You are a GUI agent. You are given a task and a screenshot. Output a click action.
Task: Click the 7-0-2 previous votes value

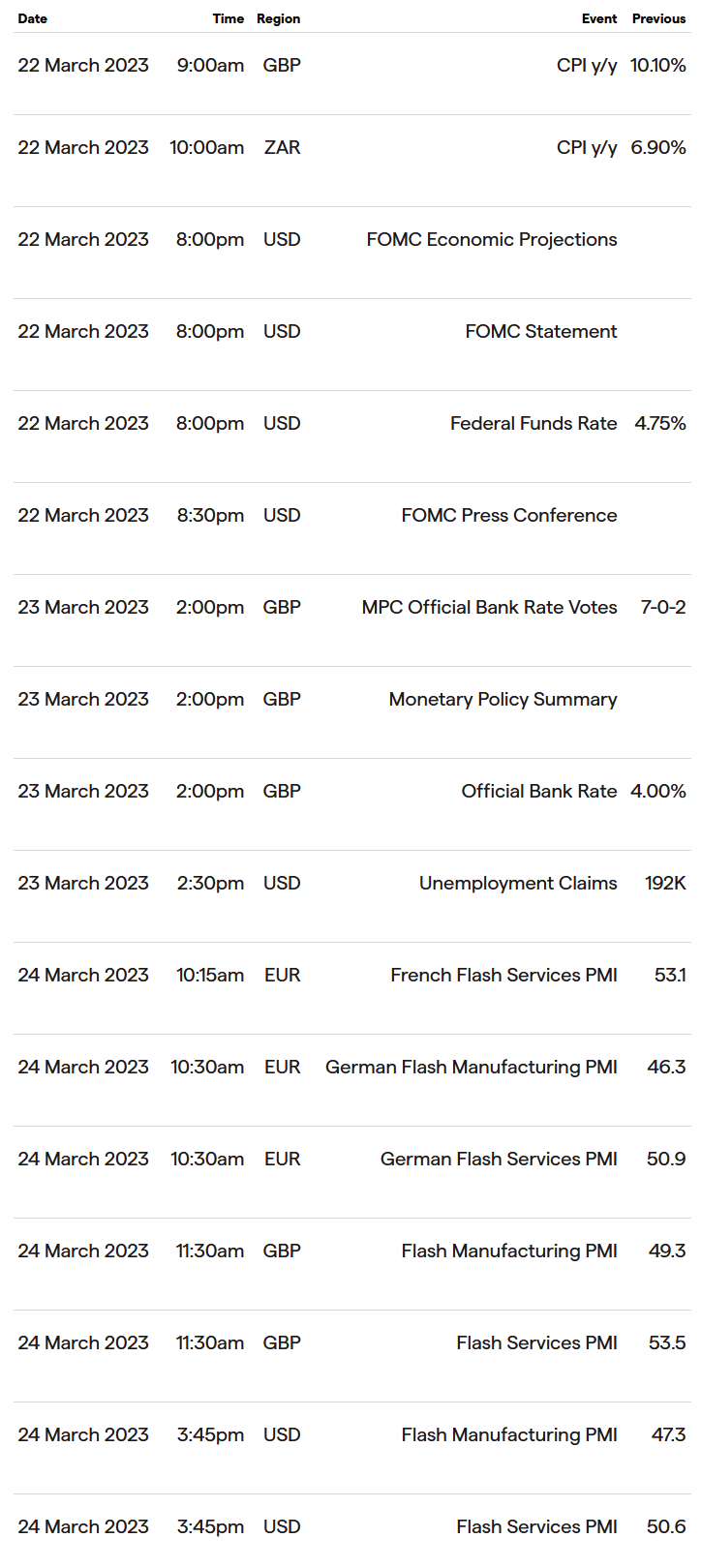pyautogui.click(x=663, y=607)
